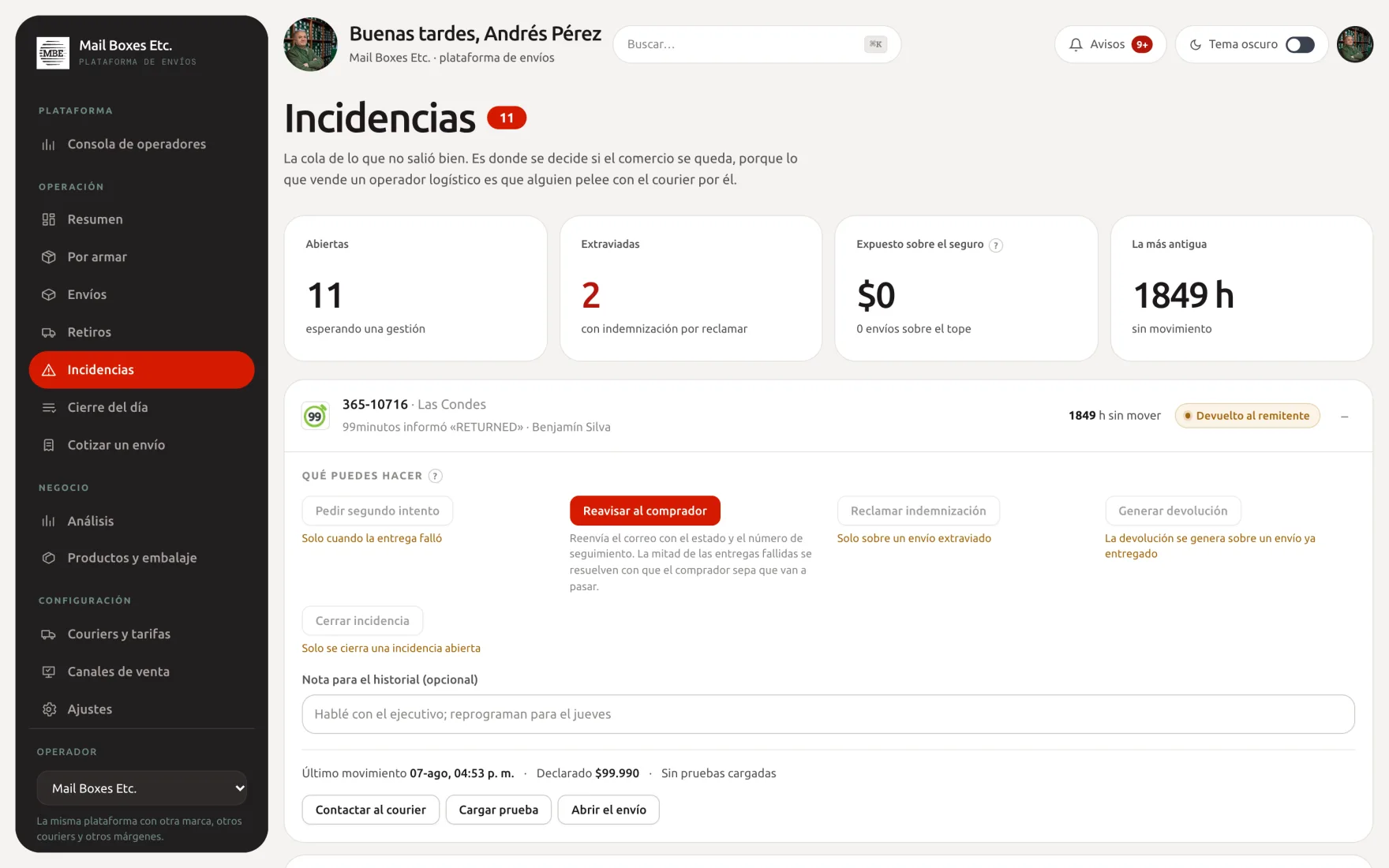Click Abrir el envío button
Viewport: 1389px width, 868px height.
click(608, 810)
